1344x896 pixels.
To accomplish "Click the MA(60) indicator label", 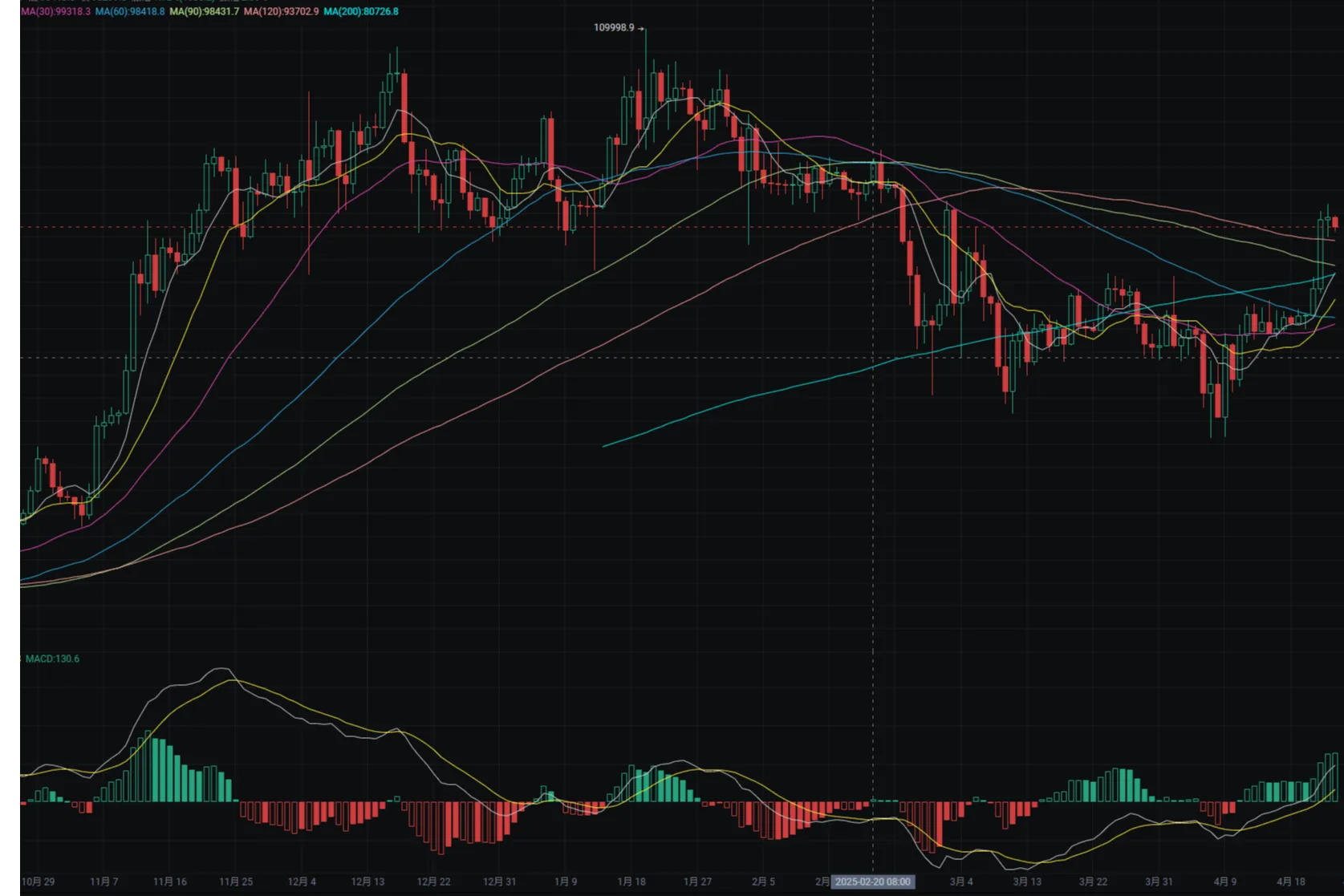I will coord(130,12).
